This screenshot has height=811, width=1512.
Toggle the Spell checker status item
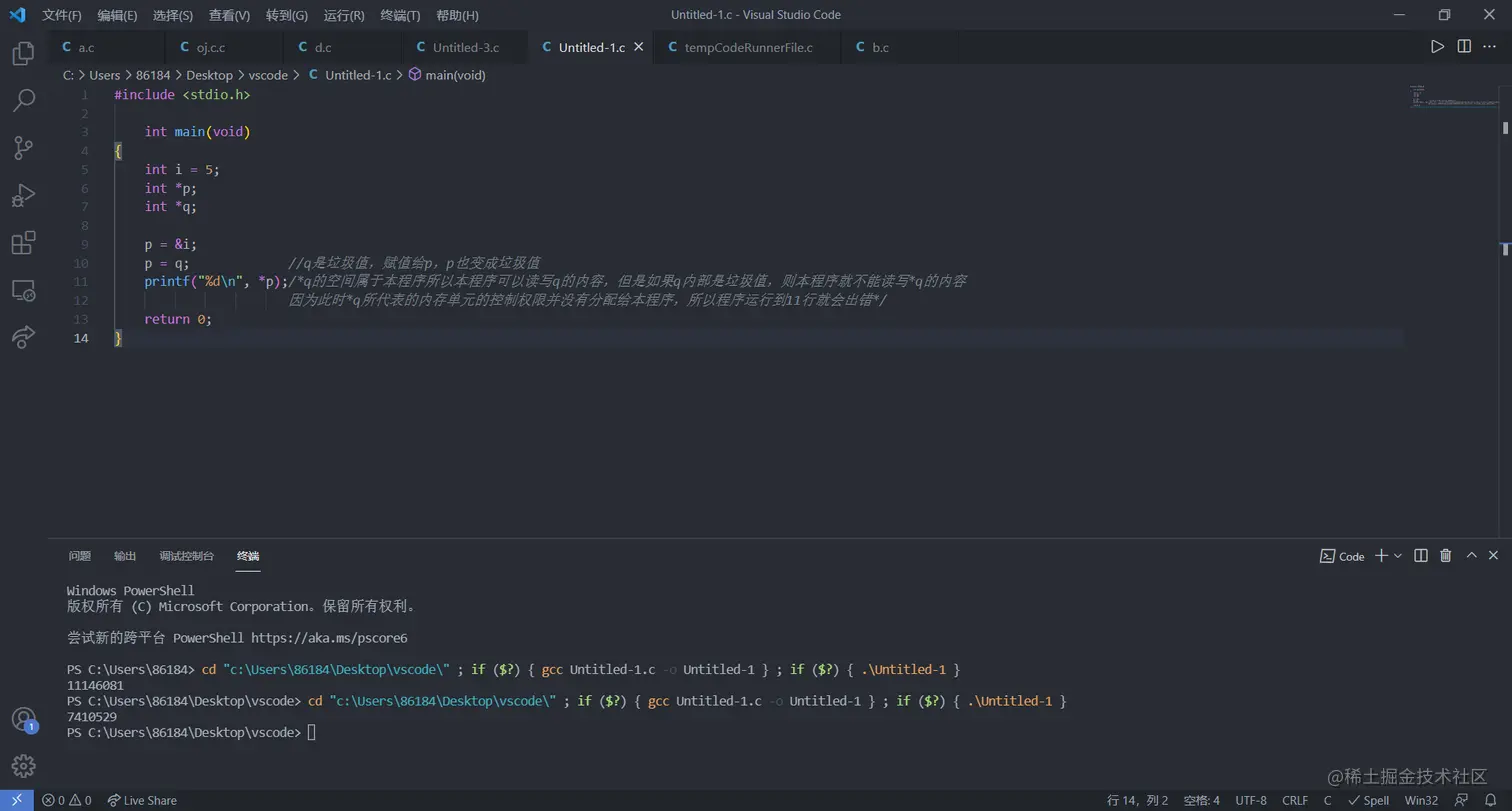pyautogui.click(x=1368, y=800)
